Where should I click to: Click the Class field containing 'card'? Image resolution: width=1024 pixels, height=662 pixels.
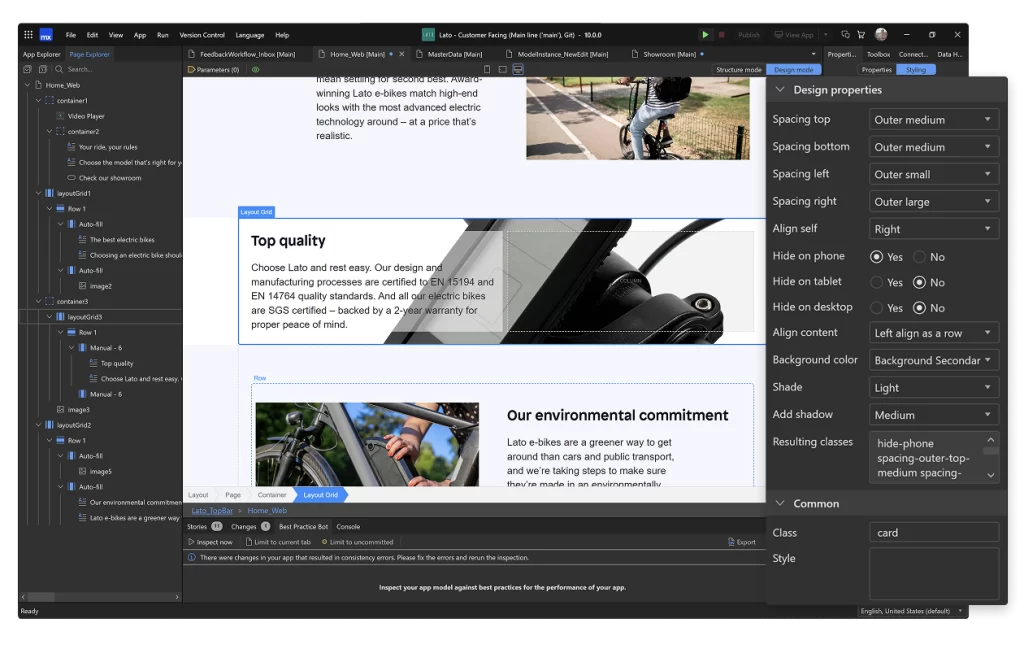pos(933,532)
